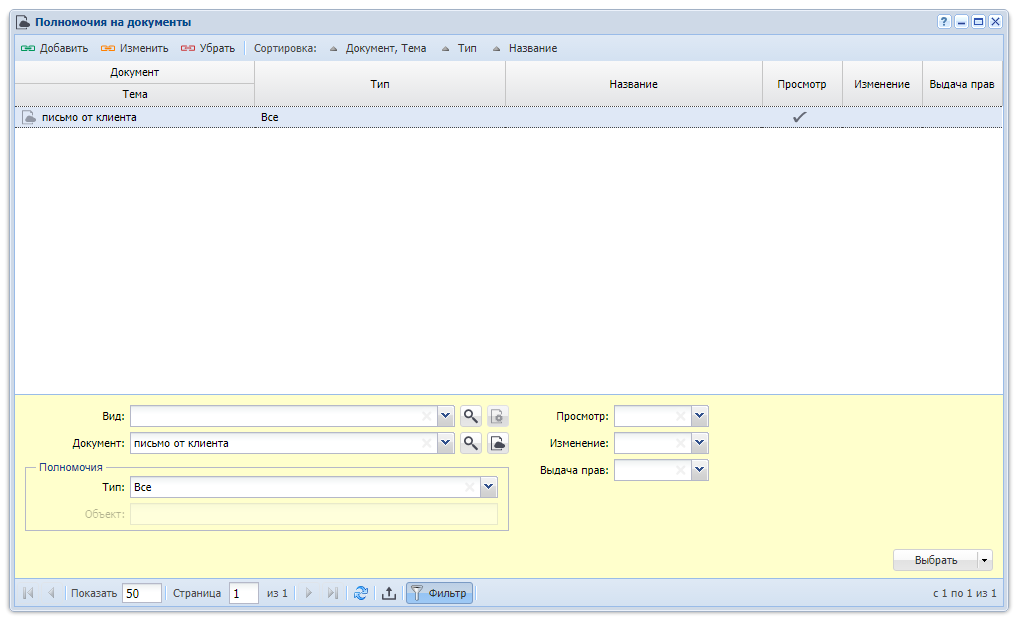
Task: Clear the Выдача прав filter with X
Action: 680,470
